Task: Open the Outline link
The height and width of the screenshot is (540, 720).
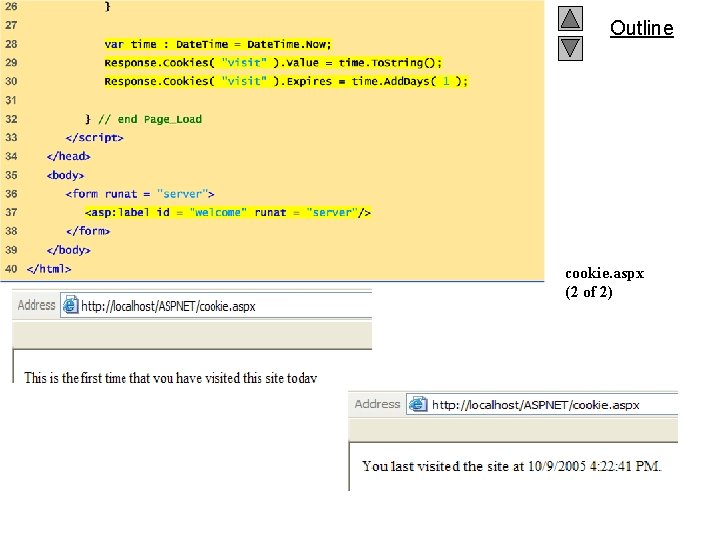Action: [641, 28]
